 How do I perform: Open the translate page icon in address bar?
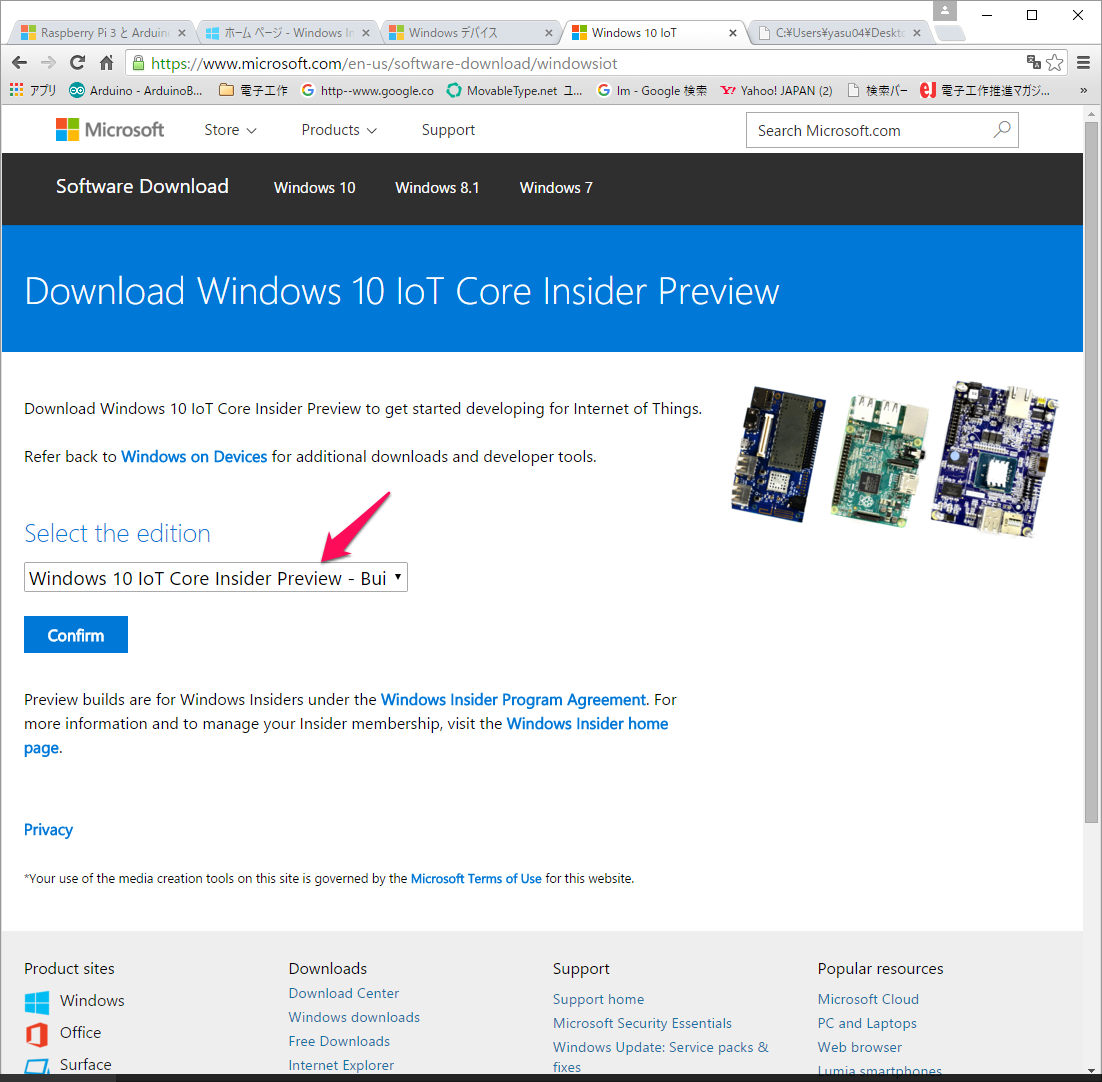1033,63
